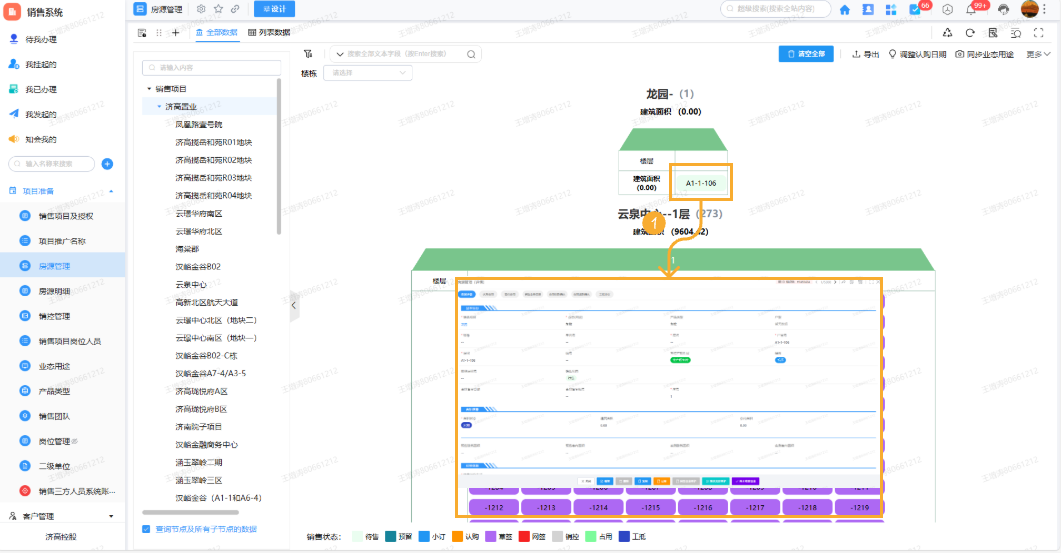
Task: Click the filter icon left of search field
Action: (x=308, y=54)
